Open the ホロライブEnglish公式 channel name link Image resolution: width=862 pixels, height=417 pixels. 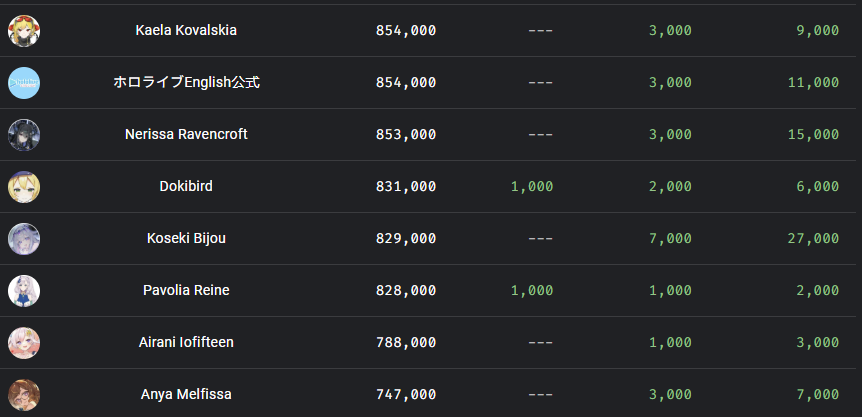pyautogui.click(x=186, y=83)
